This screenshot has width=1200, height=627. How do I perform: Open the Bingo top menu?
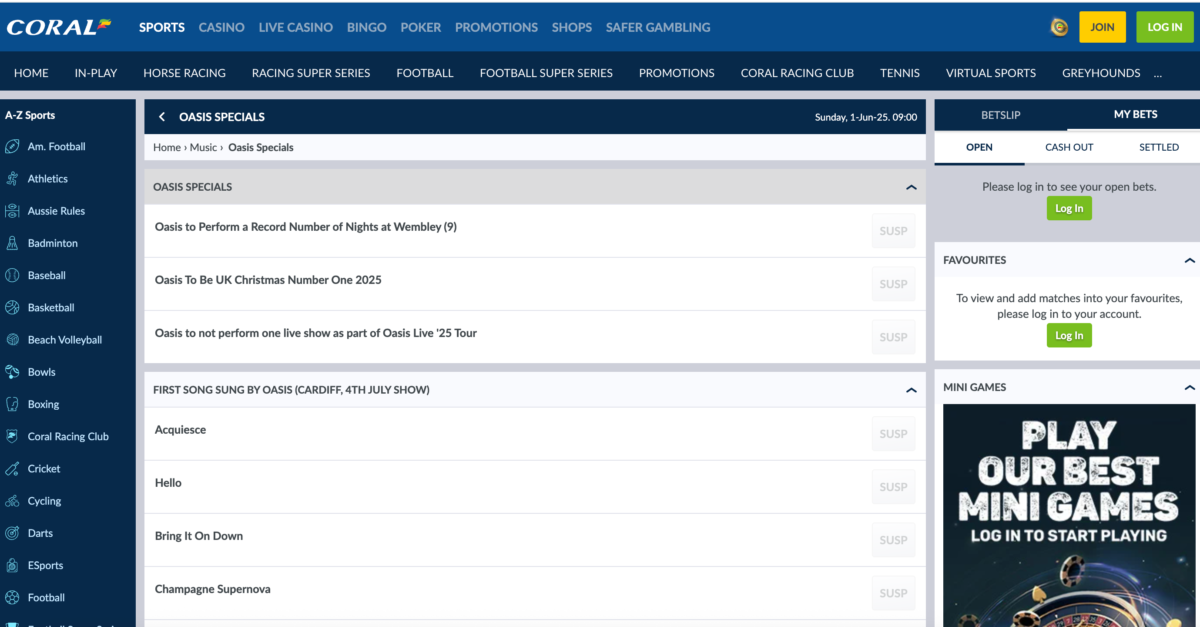click(x=367, y=27)
